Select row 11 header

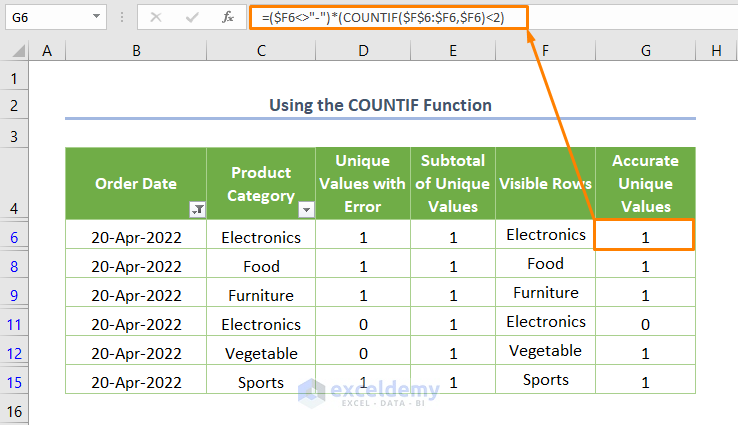click(14, 324)
